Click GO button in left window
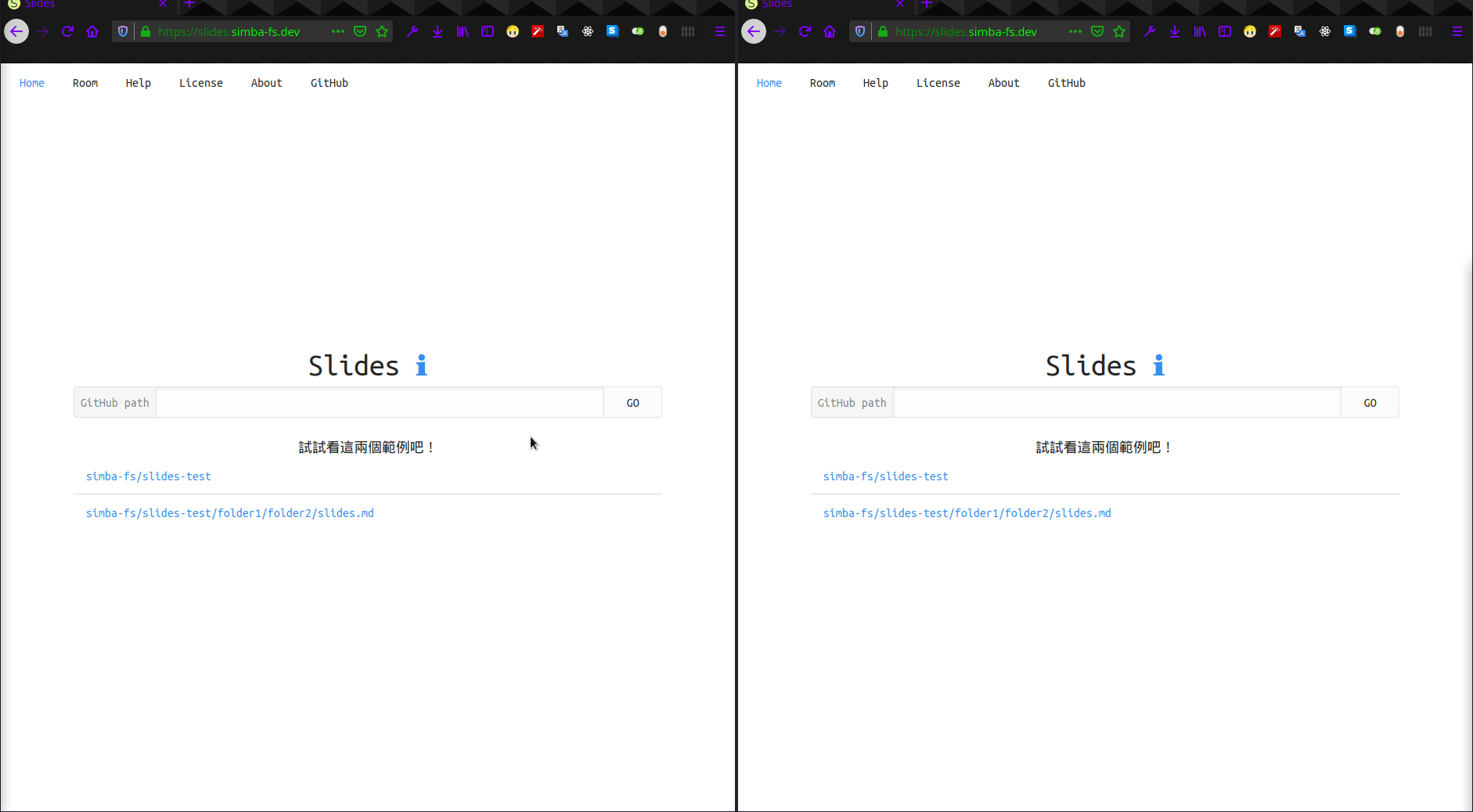 [633, 403]
